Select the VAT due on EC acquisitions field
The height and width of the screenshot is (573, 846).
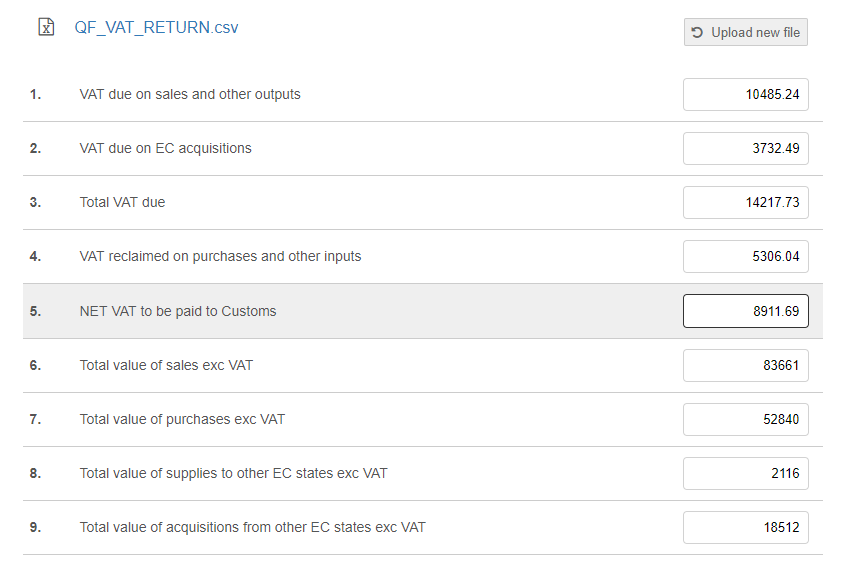746,149
